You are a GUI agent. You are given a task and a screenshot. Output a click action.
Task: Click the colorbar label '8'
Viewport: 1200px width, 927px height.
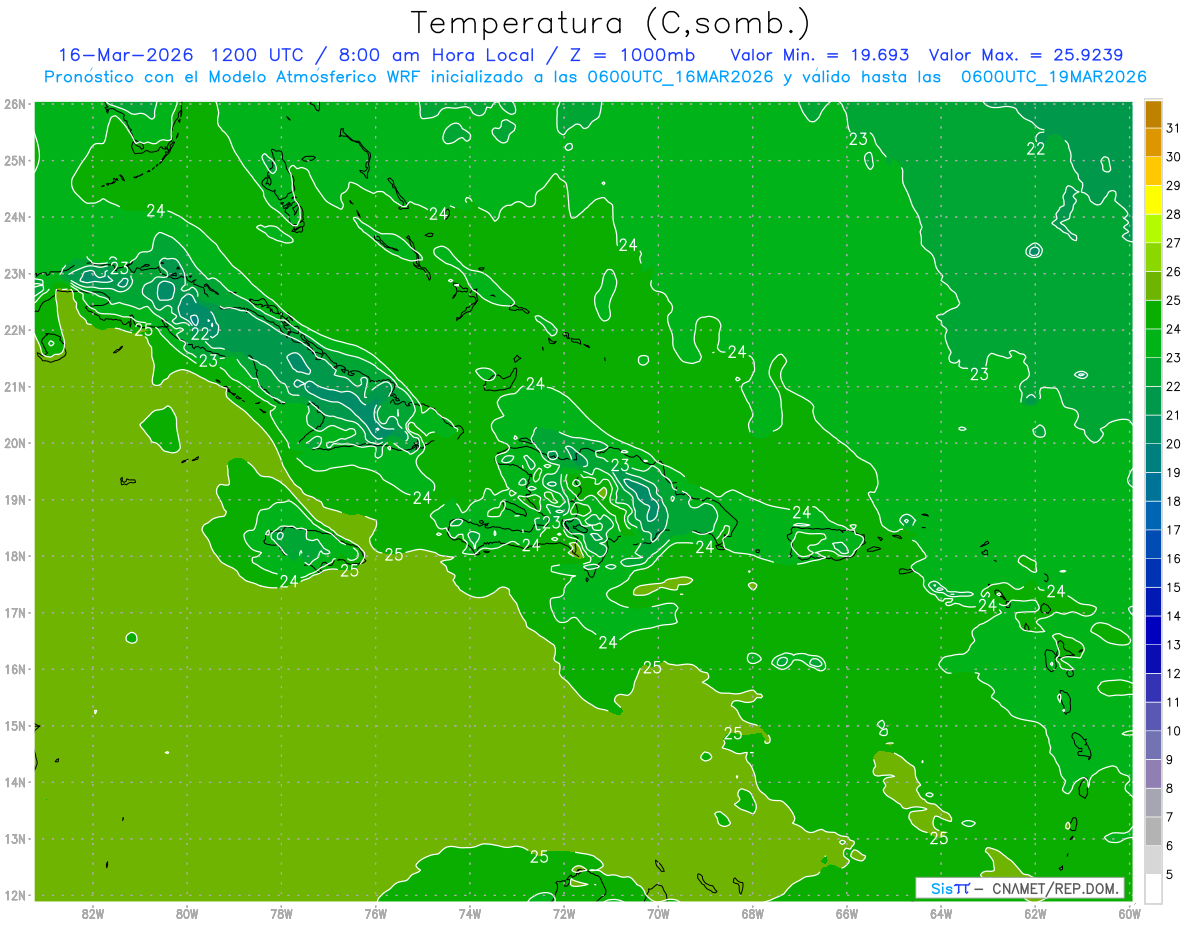1169,788
